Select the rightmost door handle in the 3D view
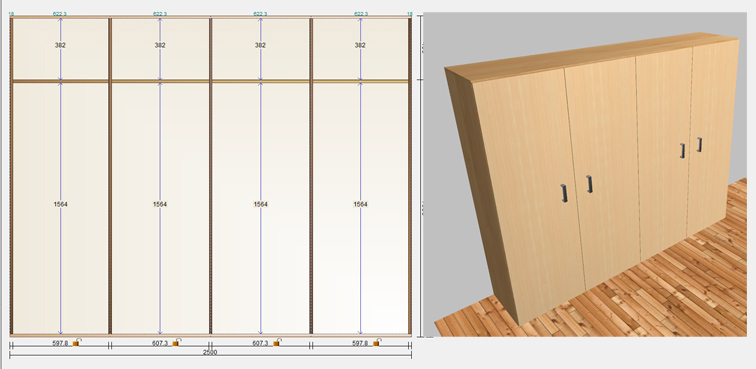Screen dimensions: 756x369 coord(699,145)
